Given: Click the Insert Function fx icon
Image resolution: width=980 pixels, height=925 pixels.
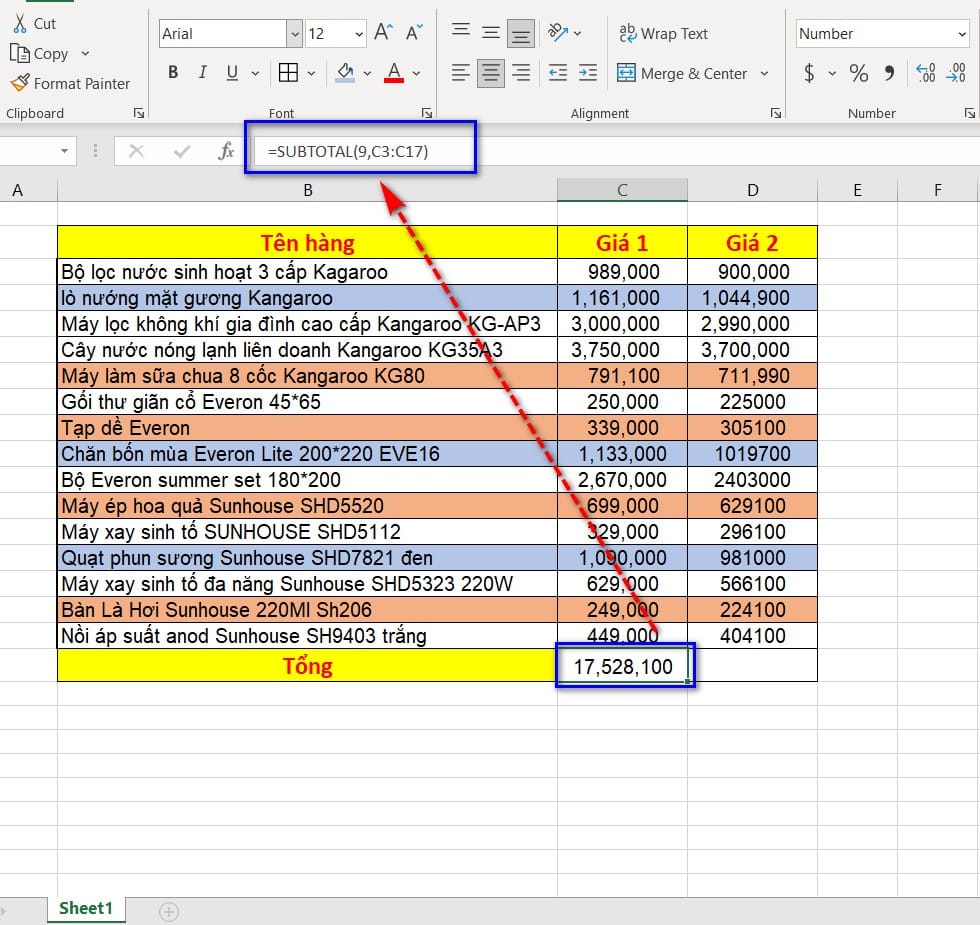Looking at the screenshot, I should tap(226, 151).
